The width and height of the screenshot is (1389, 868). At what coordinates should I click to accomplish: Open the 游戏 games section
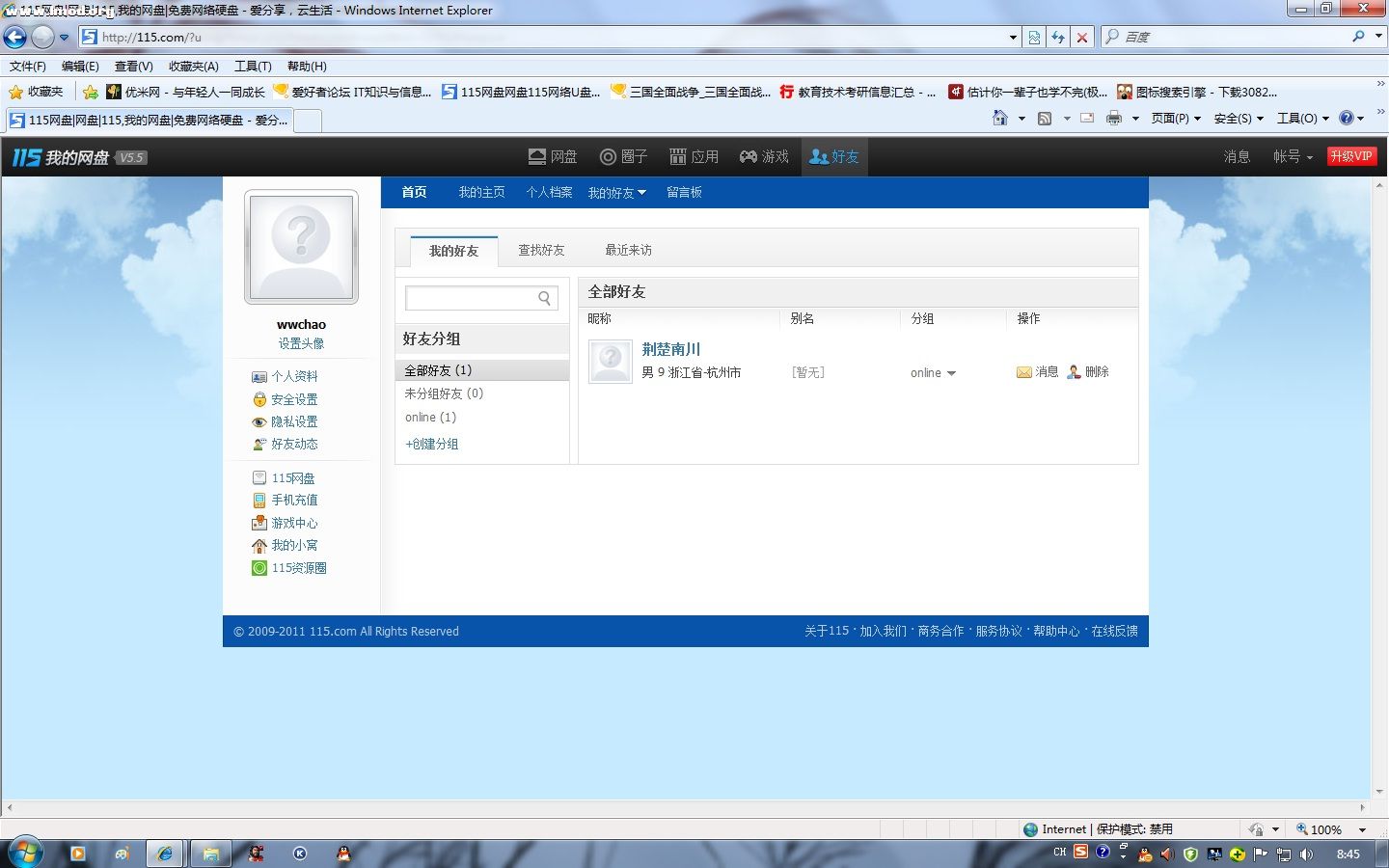point(764,156)
